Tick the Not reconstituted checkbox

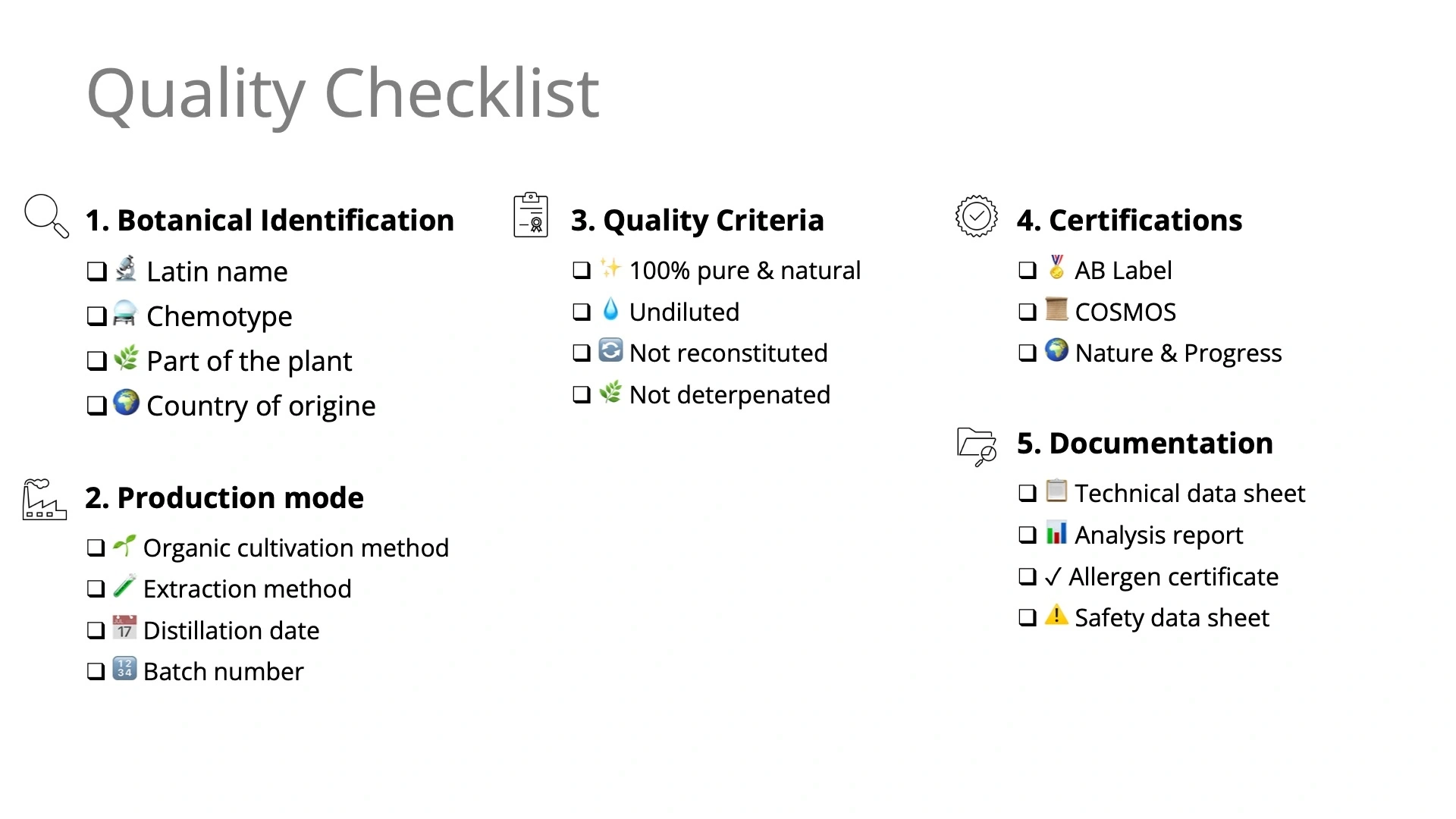[582, 353]
